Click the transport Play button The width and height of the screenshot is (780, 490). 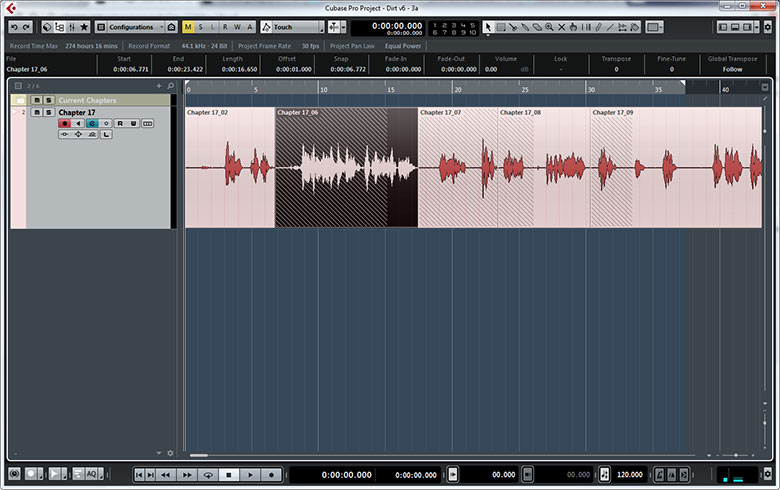coord(250,475)
